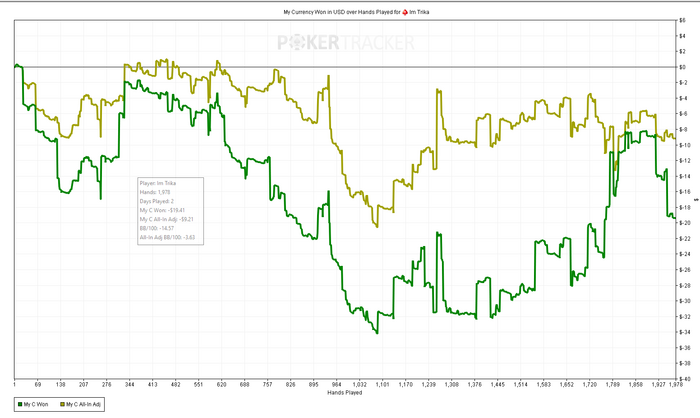The image size is (700, 418).
Task: Click the 'Player: Im Trika' line in the tooltip
Action: click(158, 183)
